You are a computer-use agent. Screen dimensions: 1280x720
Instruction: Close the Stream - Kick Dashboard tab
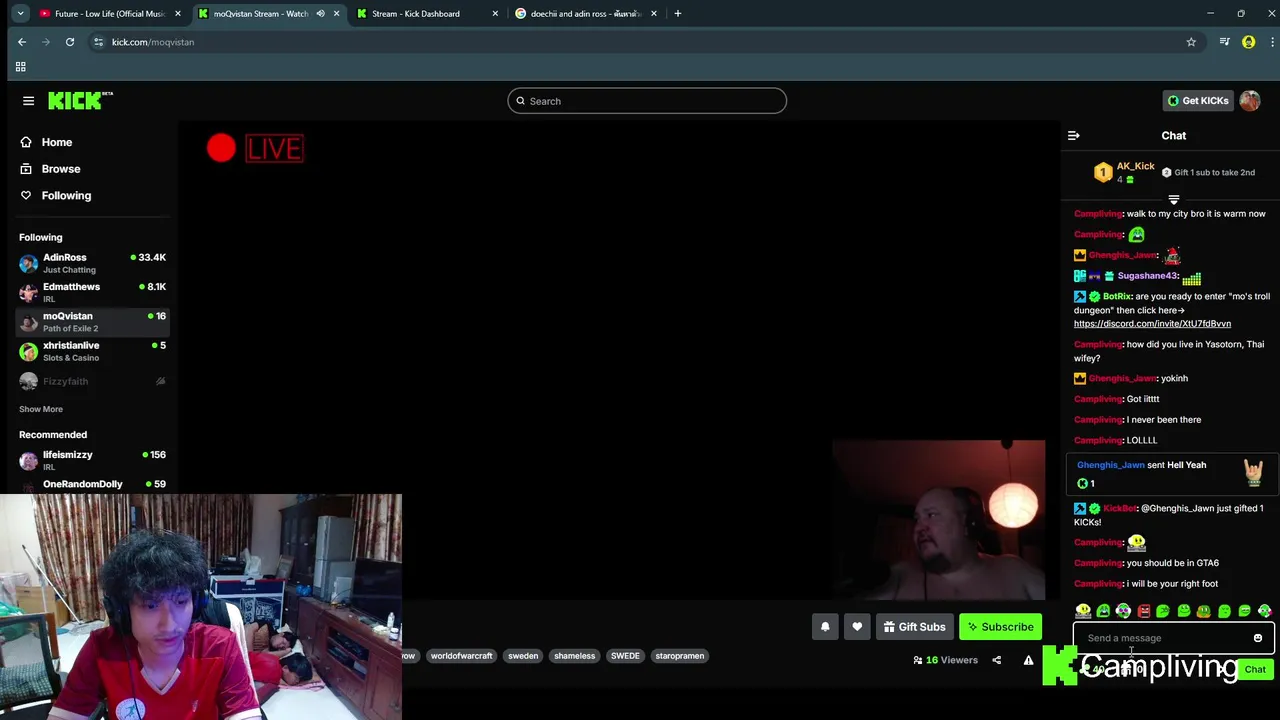[495, 14]
